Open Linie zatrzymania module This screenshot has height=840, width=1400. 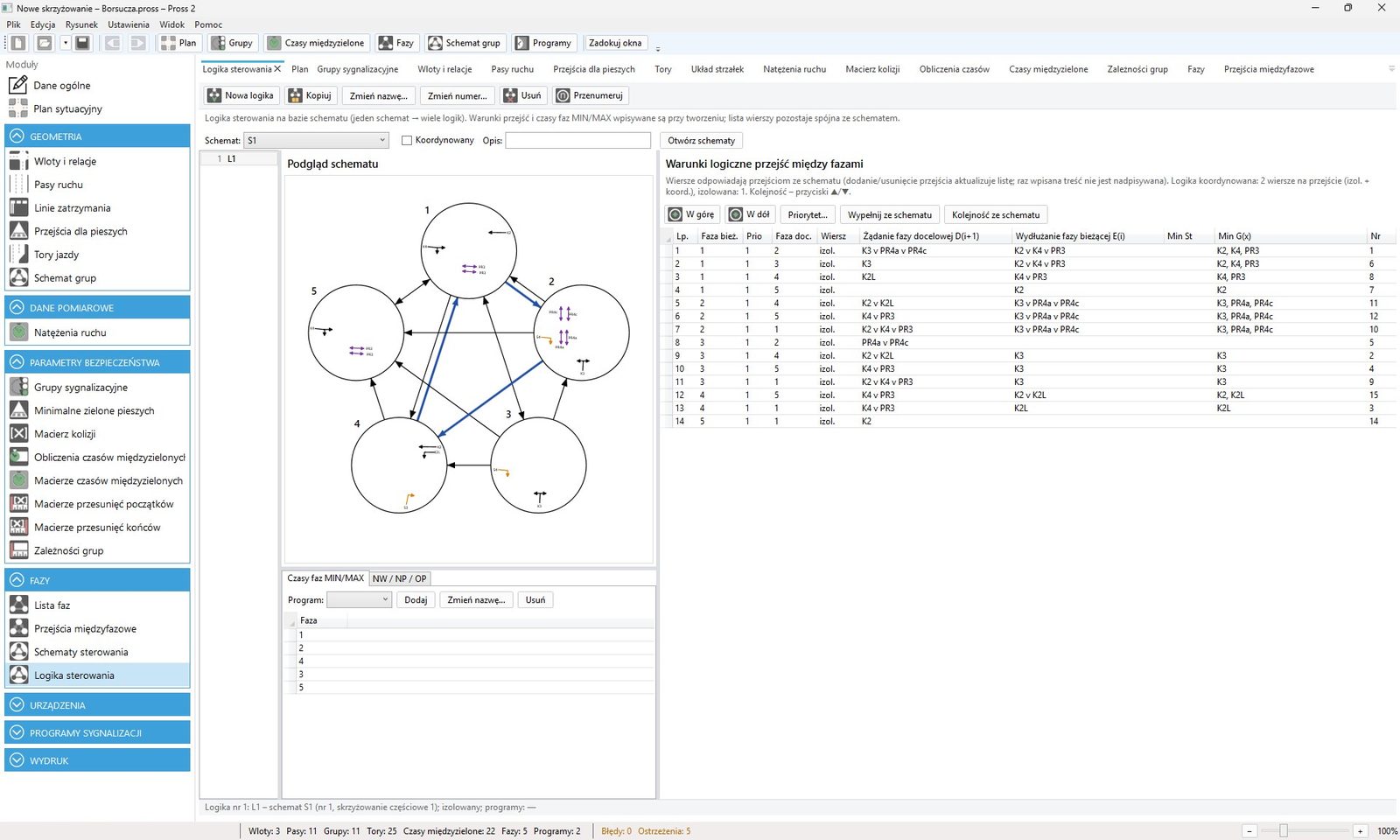(72, 207)
